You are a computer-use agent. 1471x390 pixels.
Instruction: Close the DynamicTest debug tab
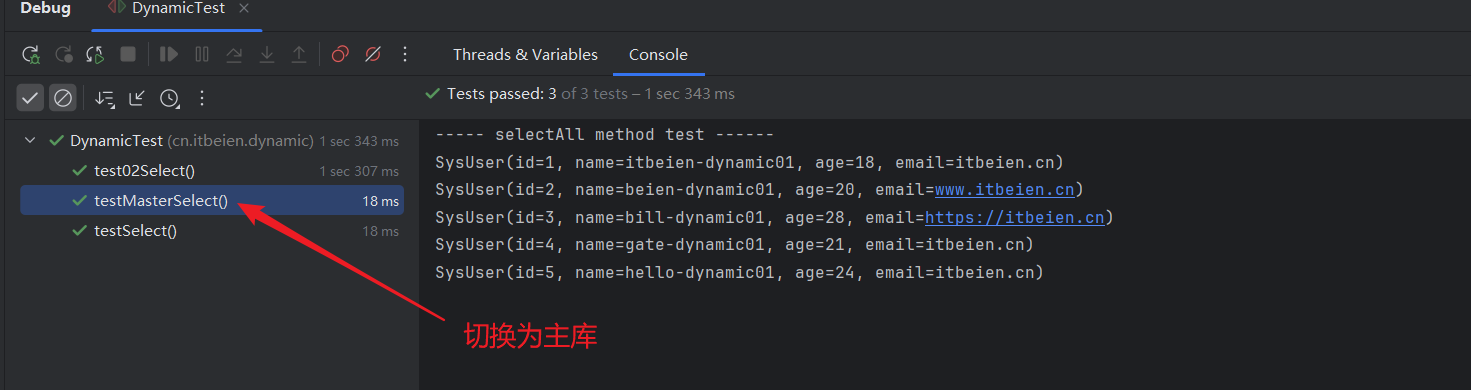tap(244, 8)
